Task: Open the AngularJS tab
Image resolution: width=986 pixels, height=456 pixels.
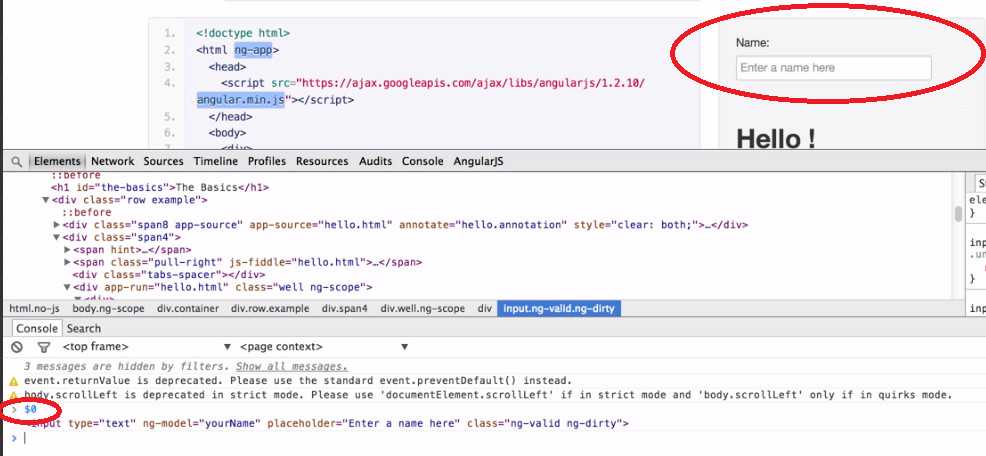Action: [479, 162]
